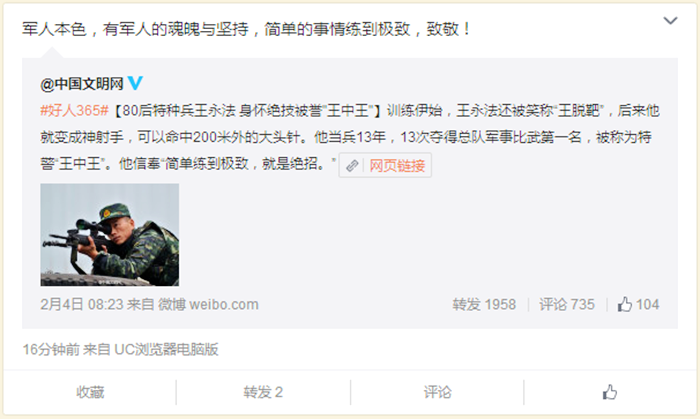Click the repost text 军人本色 headline
Image resolution: width=700 pixels, height=419 pixels.
[246, 29]
